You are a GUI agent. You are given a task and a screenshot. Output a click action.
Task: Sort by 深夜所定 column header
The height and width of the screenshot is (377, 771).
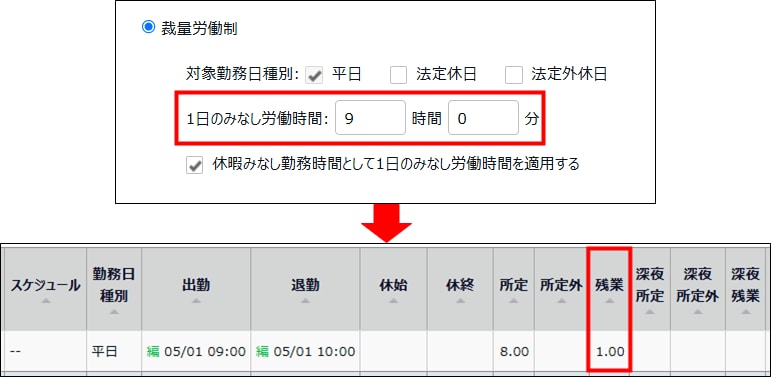tap(650, 289)
